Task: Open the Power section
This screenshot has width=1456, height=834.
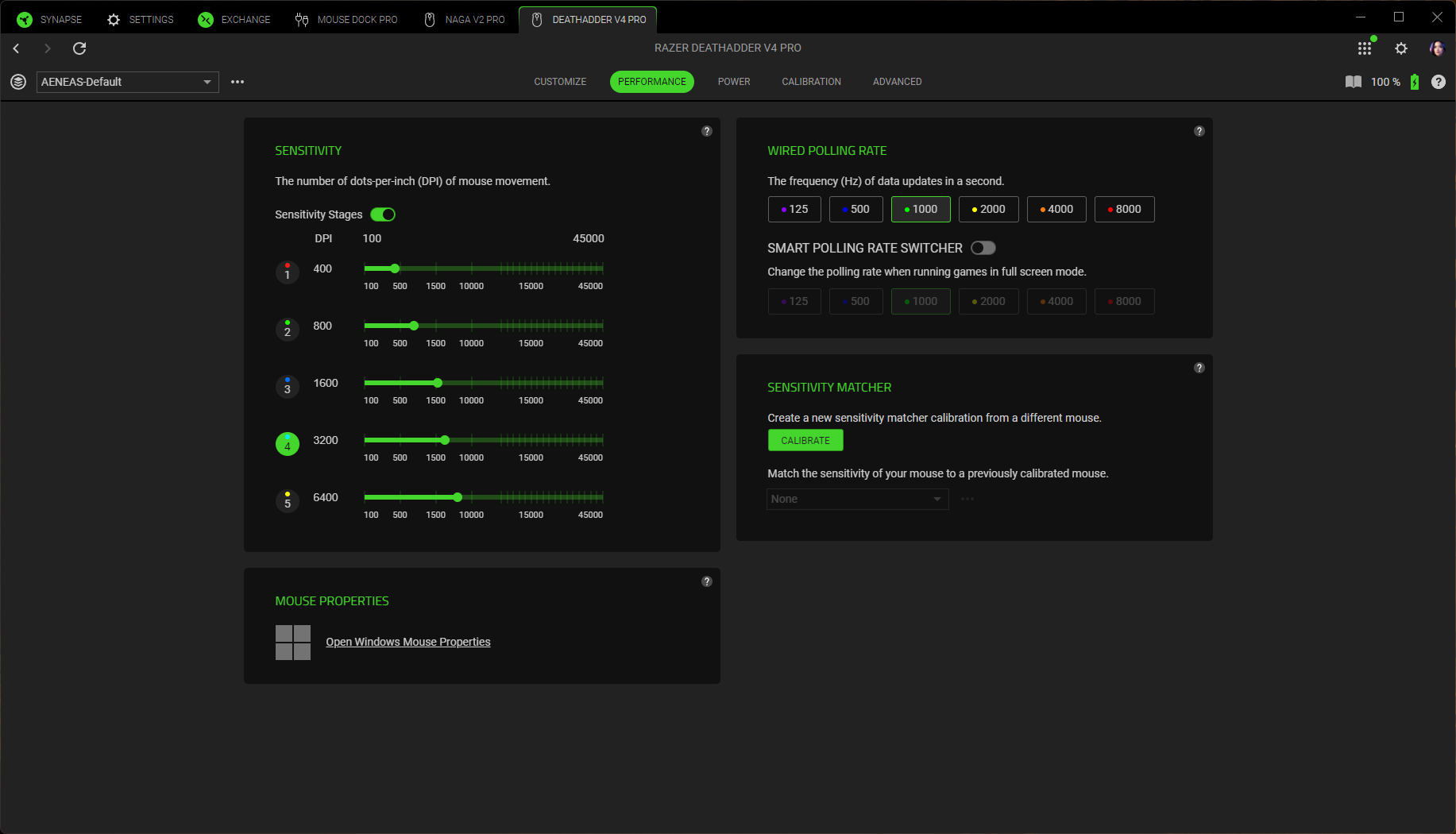Action: (x=734, y=82)
